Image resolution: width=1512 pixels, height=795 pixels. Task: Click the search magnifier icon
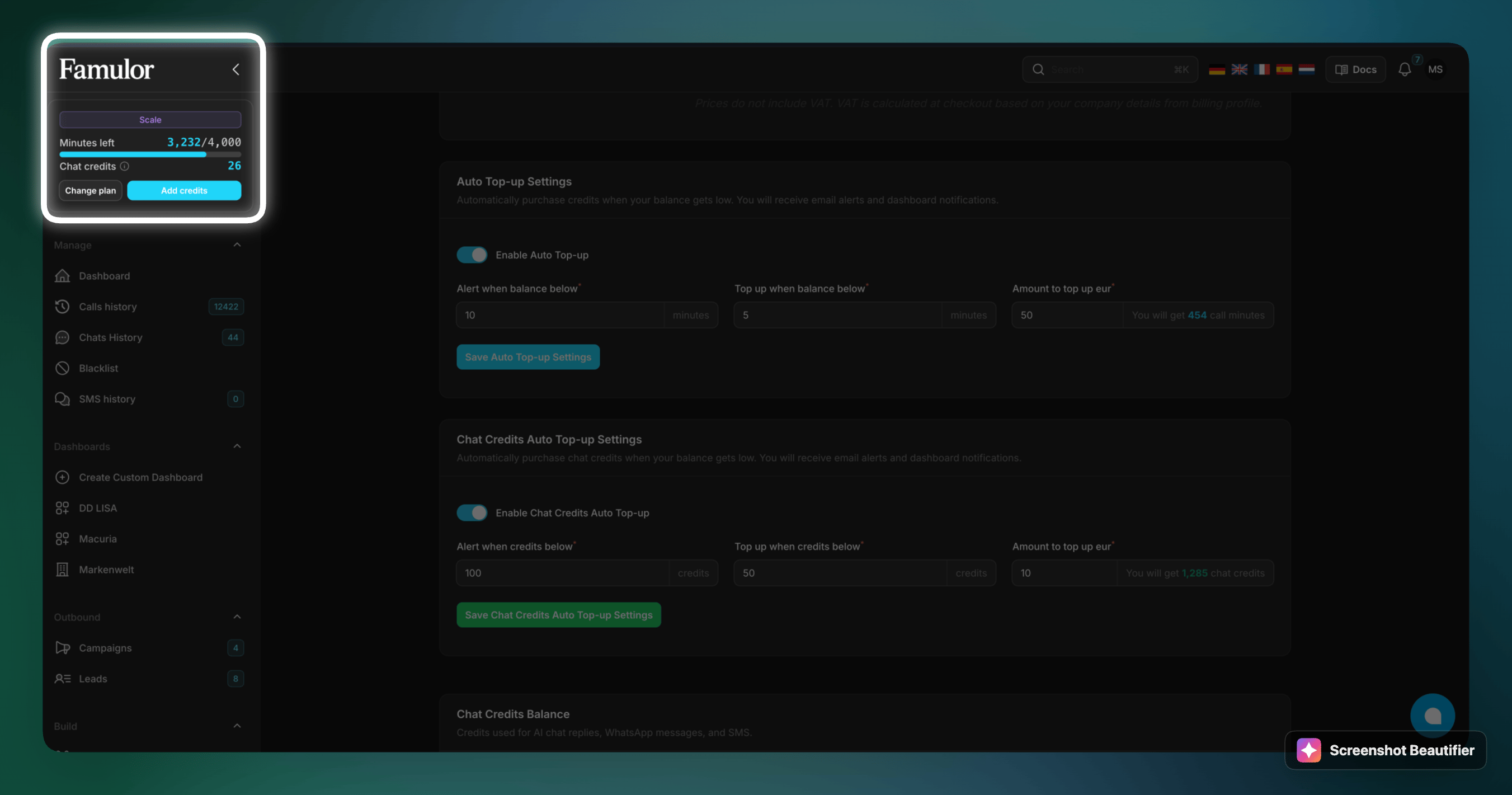tap(1038, 69)
